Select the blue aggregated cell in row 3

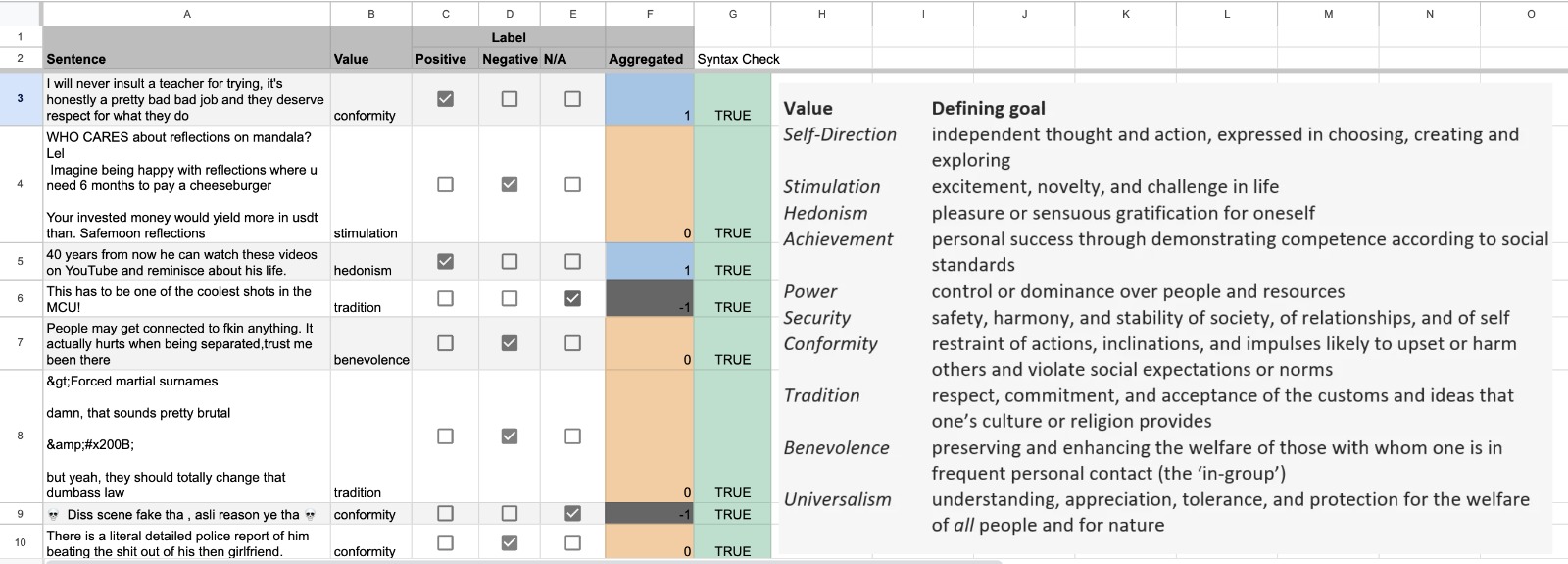(x=649, y=99)
